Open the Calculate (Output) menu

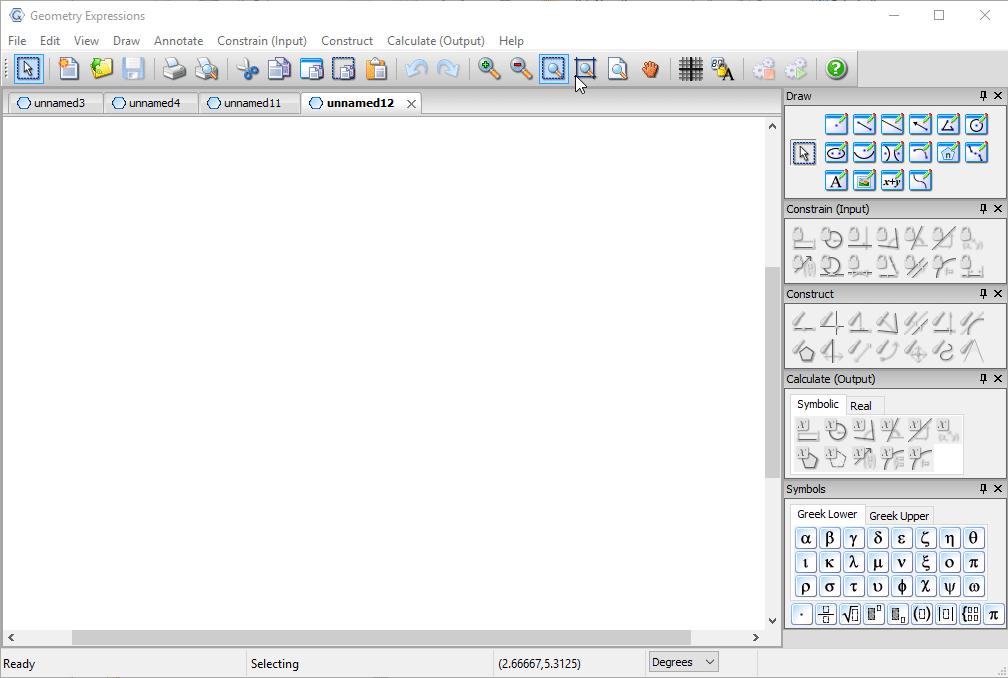click(435, 40)
